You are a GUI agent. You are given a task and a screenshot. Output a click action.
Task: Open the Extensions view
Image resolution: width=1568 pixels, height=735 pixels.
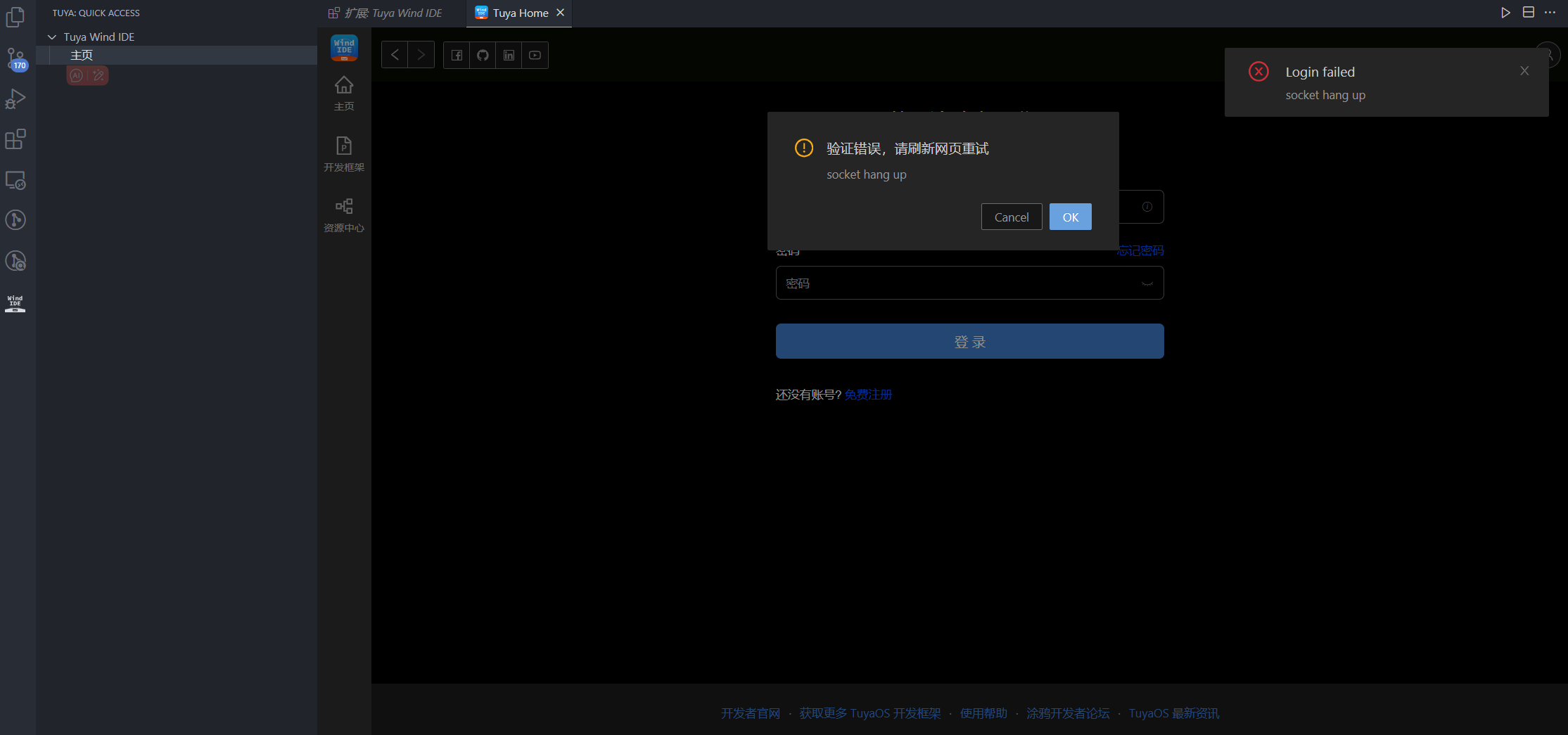pyautogui.click(x=15, y=139)
